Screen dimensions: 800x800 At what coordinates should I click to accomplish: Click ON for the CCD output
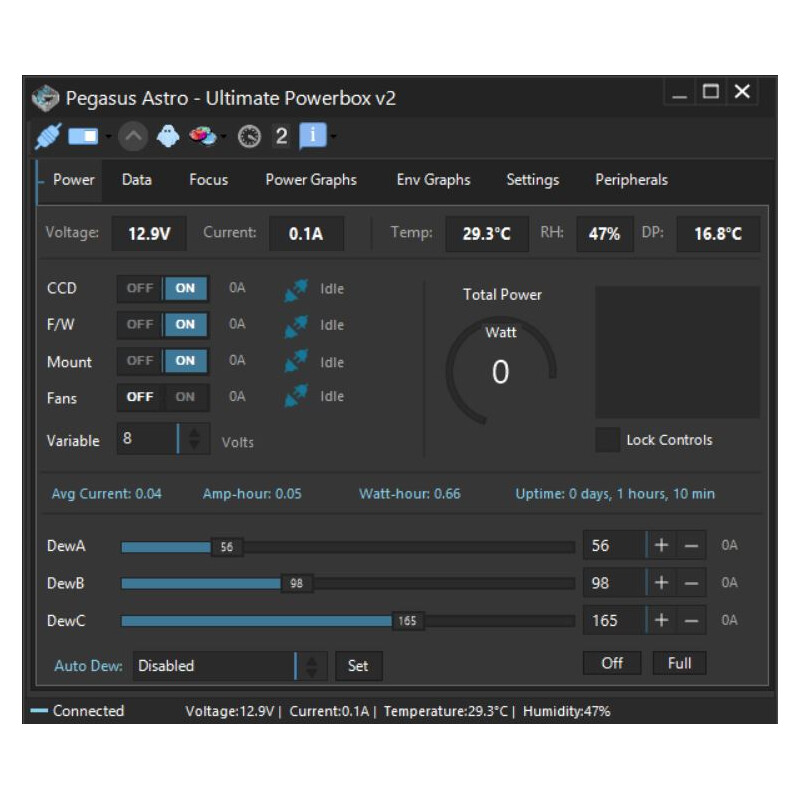pyautogui.click(x=185, y=288)
